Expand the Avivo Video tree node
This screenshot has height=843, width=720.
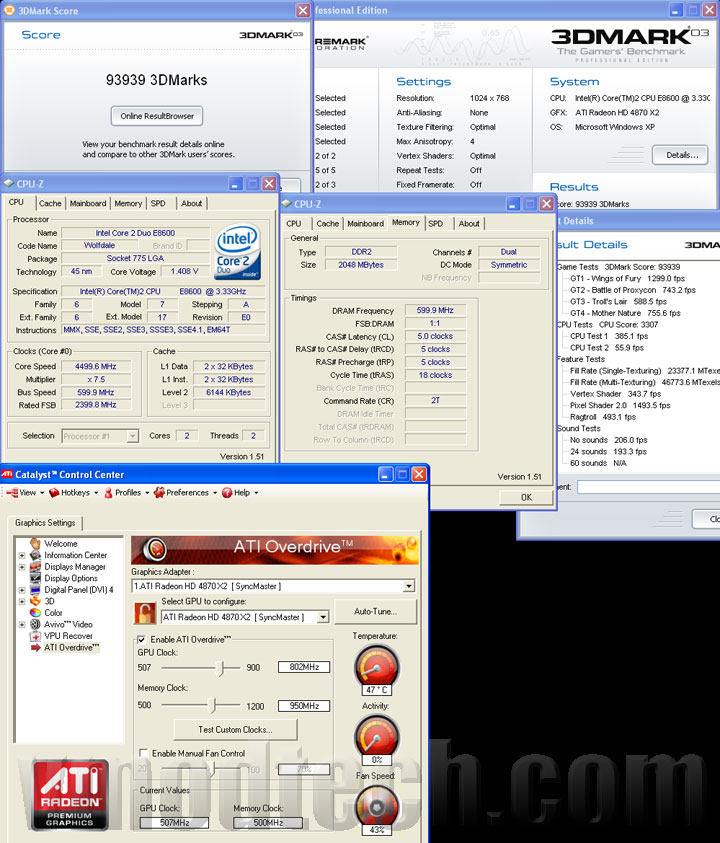(22, 625)
